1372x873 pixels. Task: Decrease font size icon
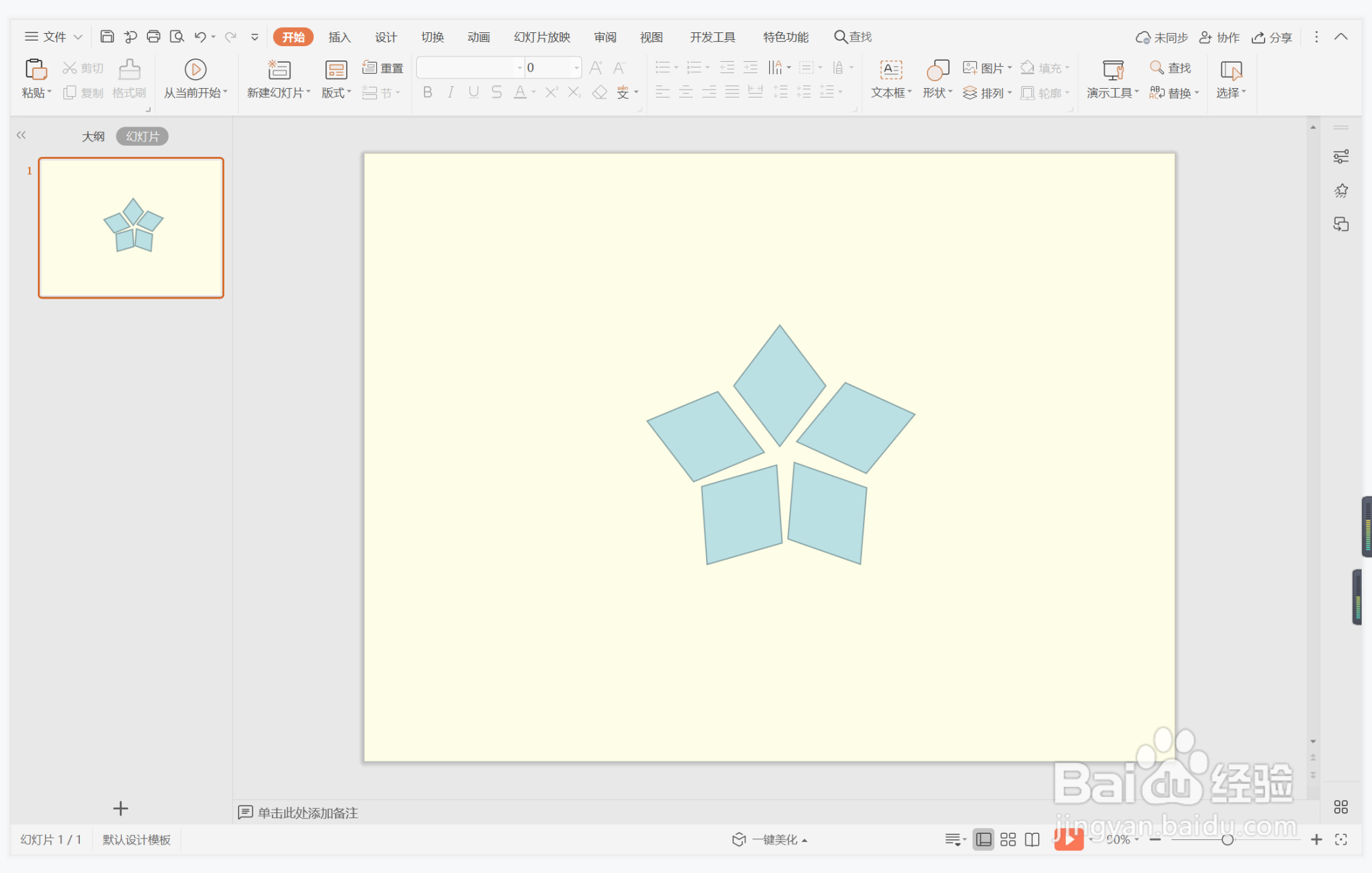click(619, 67)
